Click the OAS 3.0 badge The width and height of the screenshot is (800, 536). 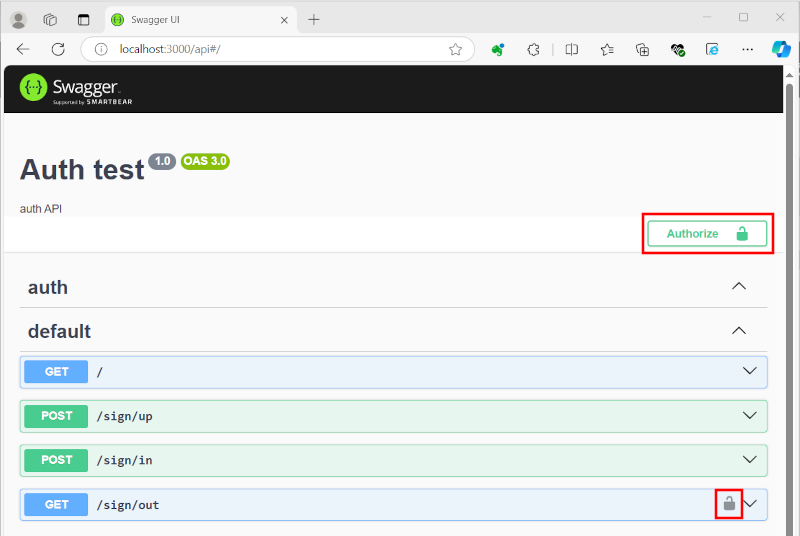205,161
